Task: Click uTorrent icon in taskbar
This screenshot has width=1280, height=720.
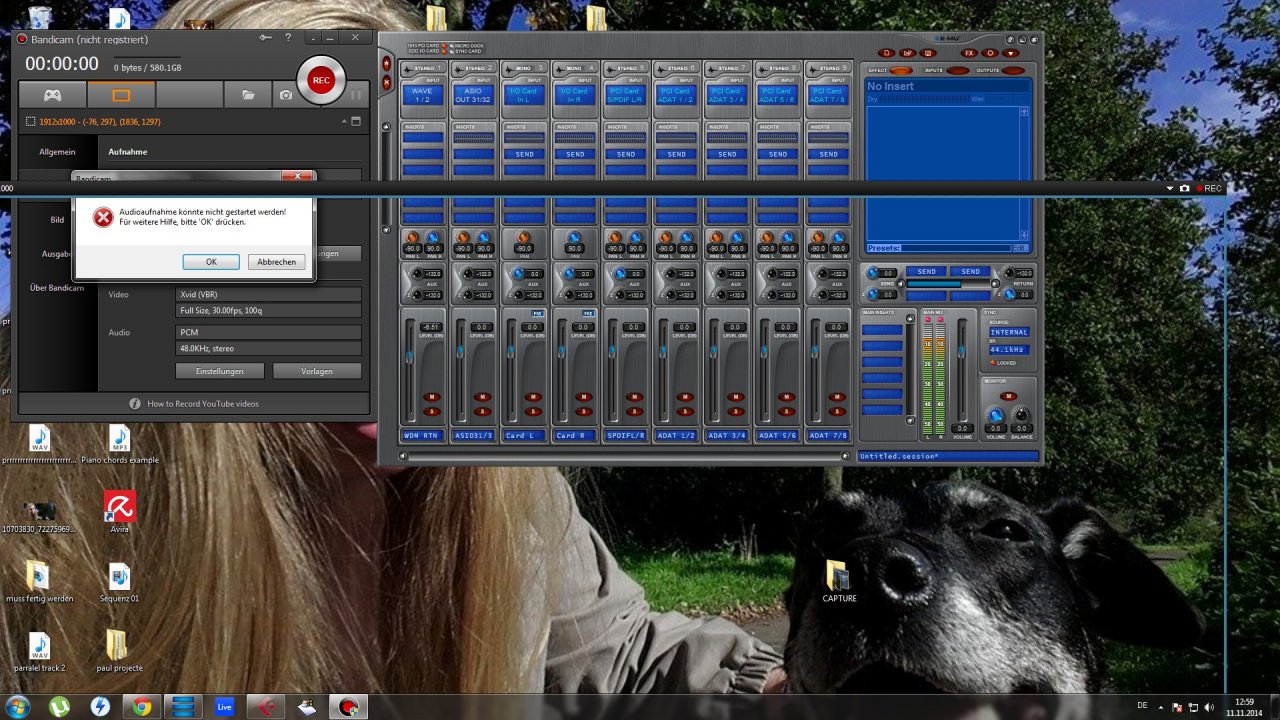Action: pos(59,706)
